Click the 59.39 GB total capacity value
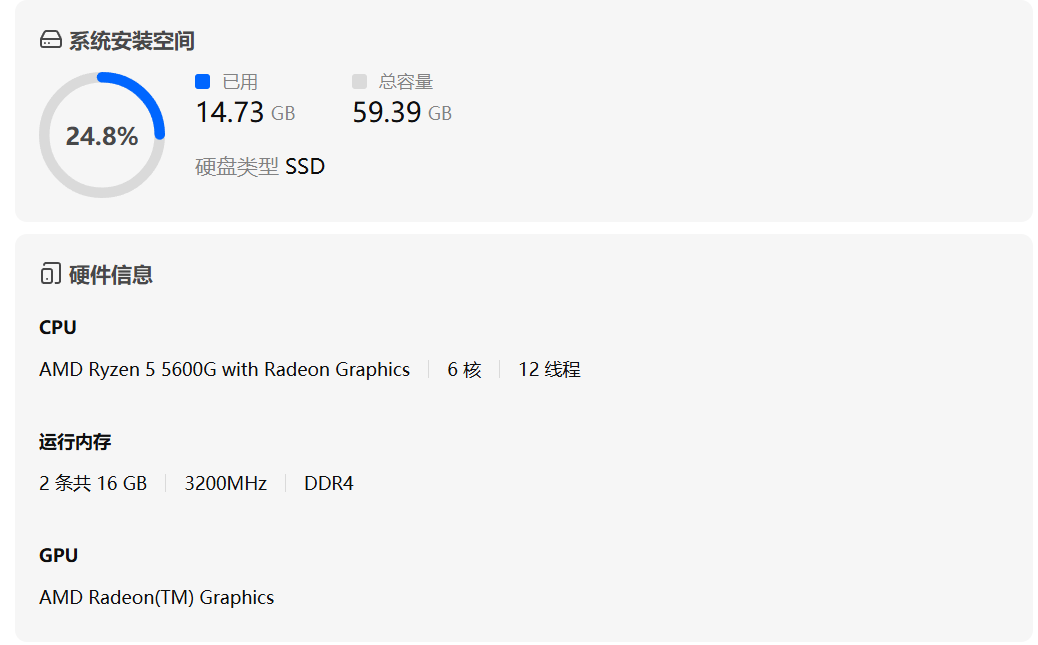Screen dimensions: 1038x645 tap(402, 112)
